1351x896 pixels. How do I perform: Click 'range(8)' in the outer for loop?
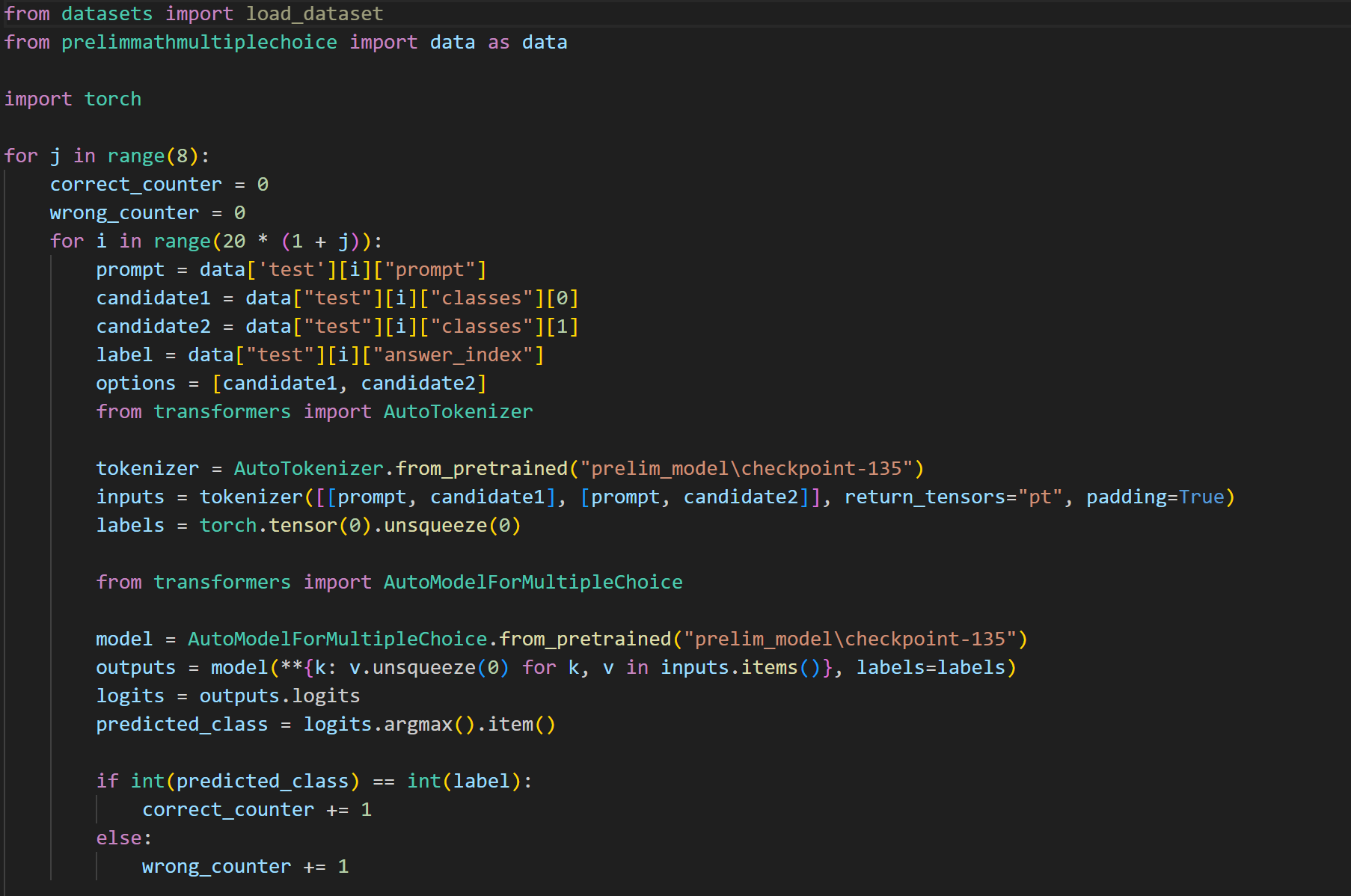point(153,156)
